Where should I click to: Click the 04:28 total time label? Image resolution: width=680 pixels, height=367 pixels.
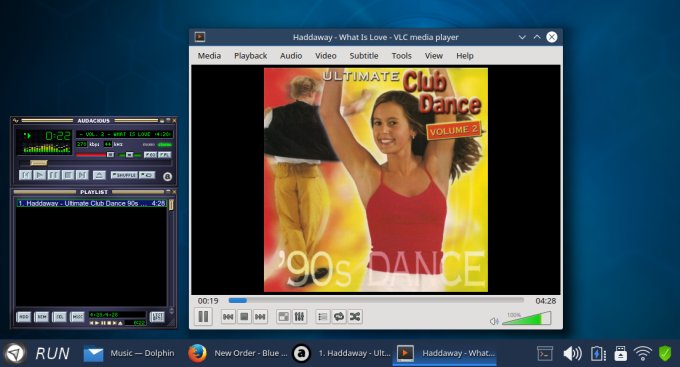pyautogui.click(x=546, y=301)
